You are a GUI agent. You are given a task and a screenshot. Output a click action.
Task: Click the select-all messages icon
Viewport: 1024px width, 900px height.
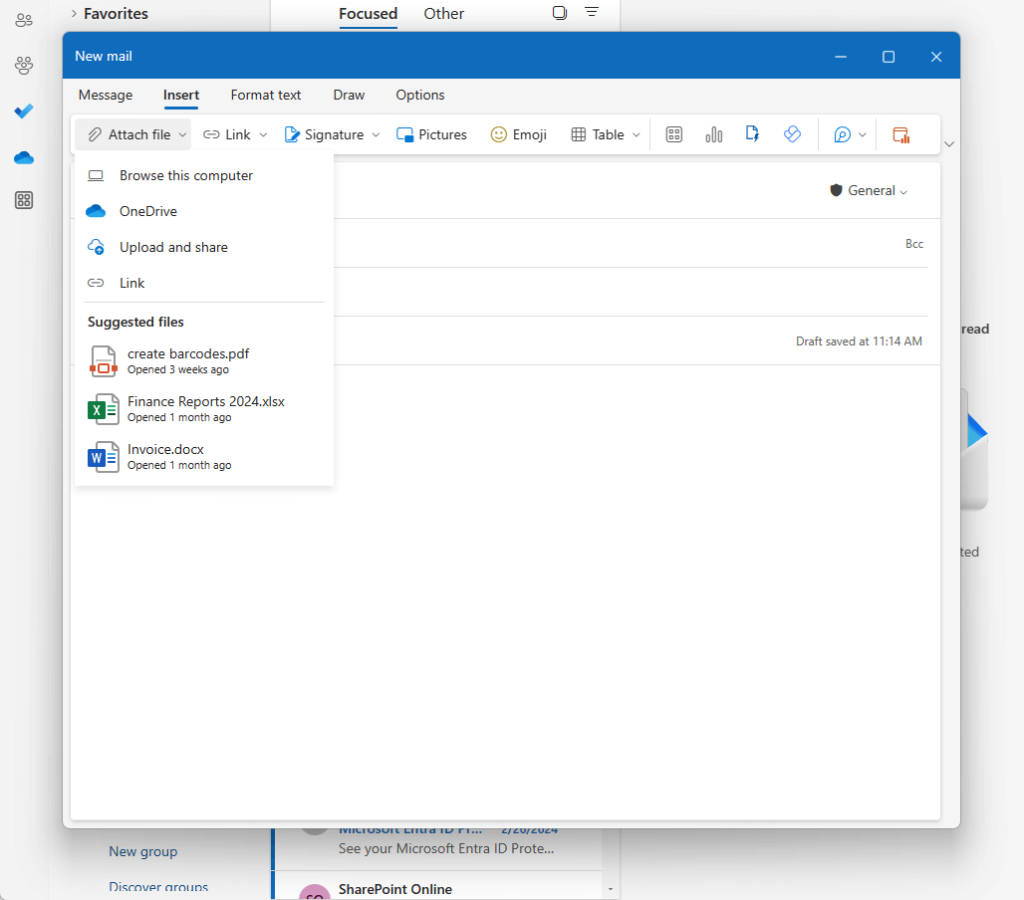(560, 12)
